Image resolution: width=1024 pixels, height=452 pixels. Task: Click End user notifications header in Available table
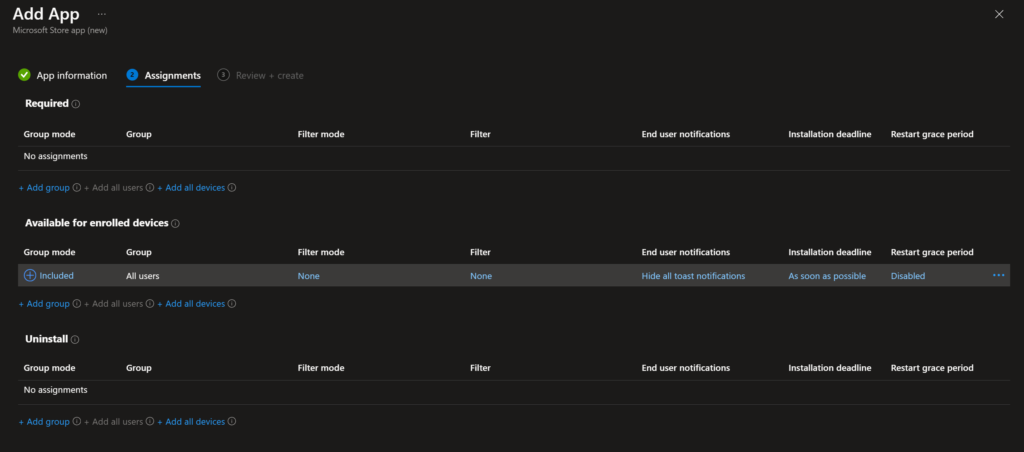(x=686, y=252)
